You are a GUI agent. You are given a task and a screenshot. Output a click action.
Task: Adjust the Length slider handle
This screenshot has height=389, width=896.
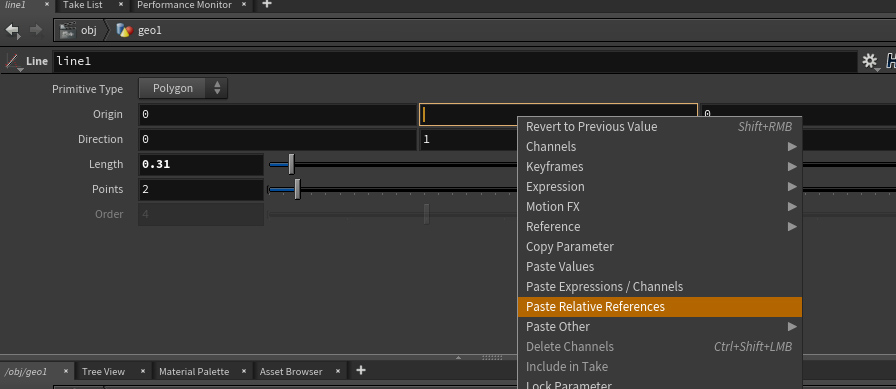pyautogui.click(x=291, y=165)
